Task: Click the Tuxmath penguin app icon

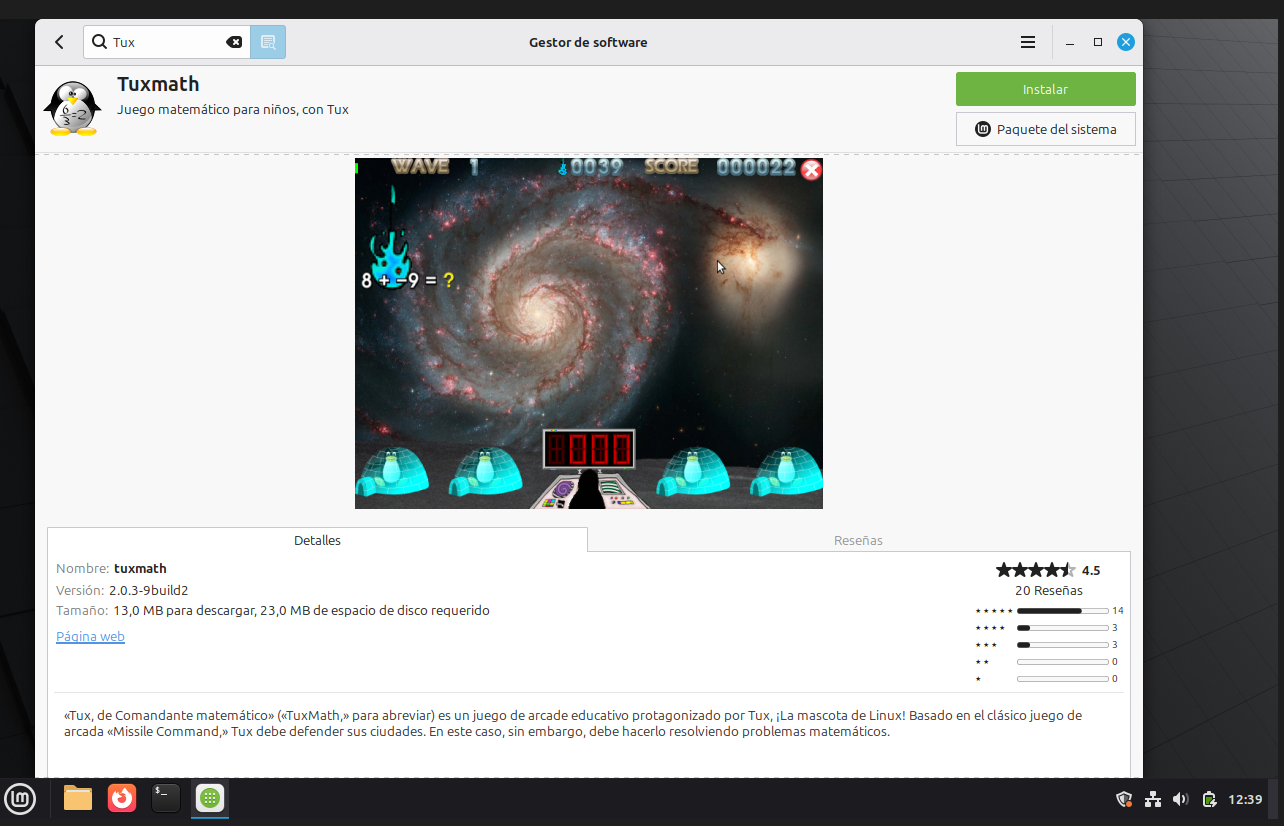Action: pos(72,108)
